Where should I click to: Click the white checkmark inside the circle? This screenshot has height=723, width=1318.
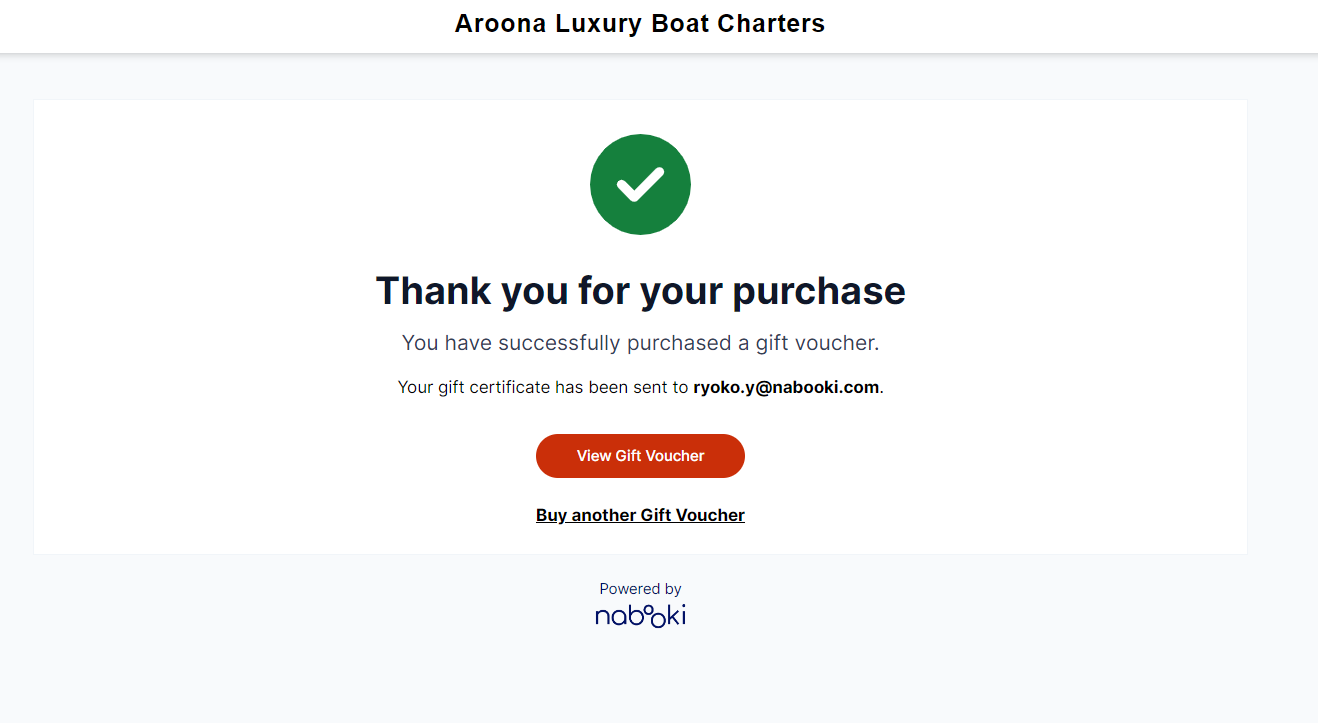(640, 185)
